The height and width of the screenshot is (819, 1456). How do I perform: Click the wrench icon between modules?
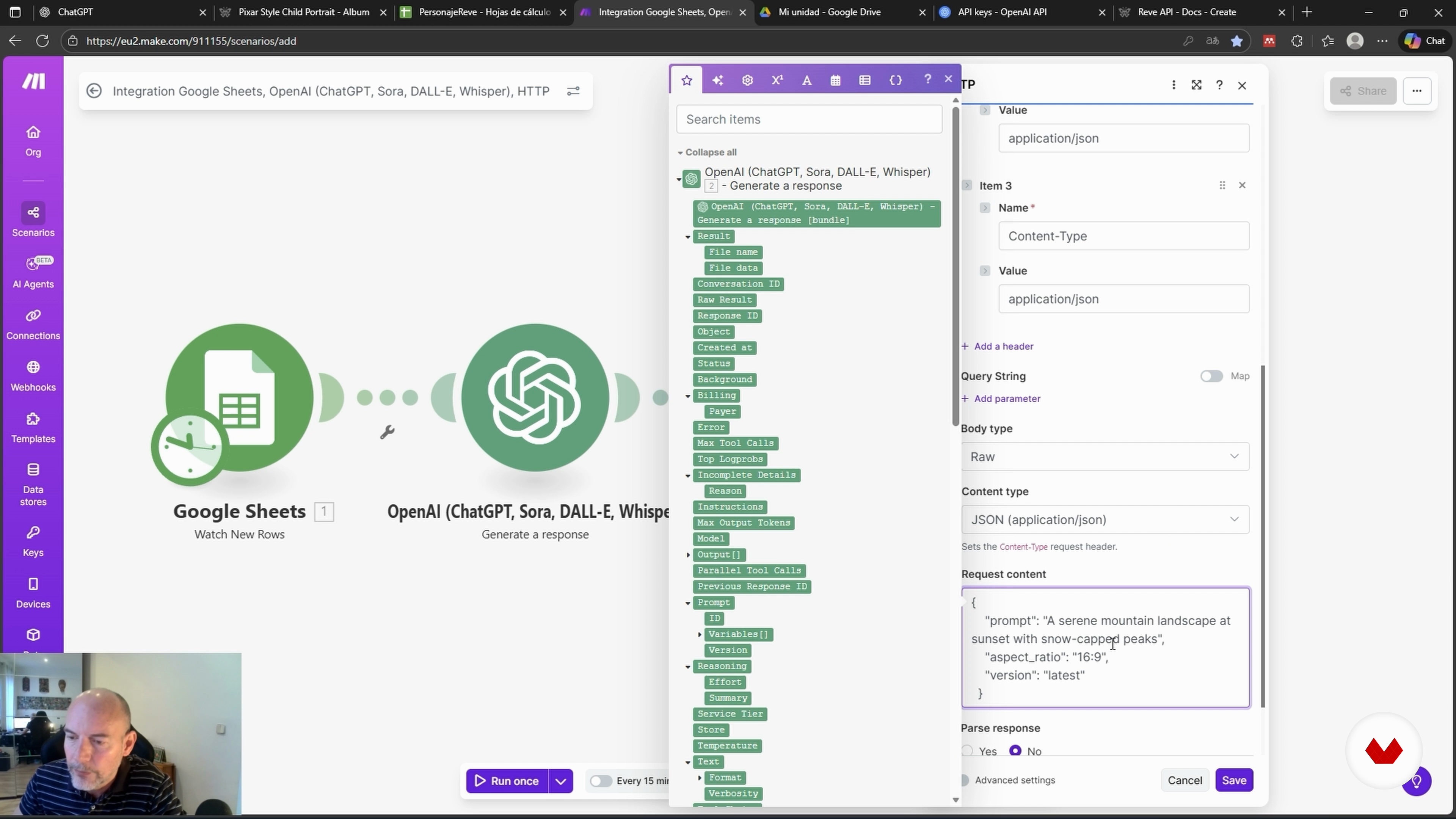[387, 432]
